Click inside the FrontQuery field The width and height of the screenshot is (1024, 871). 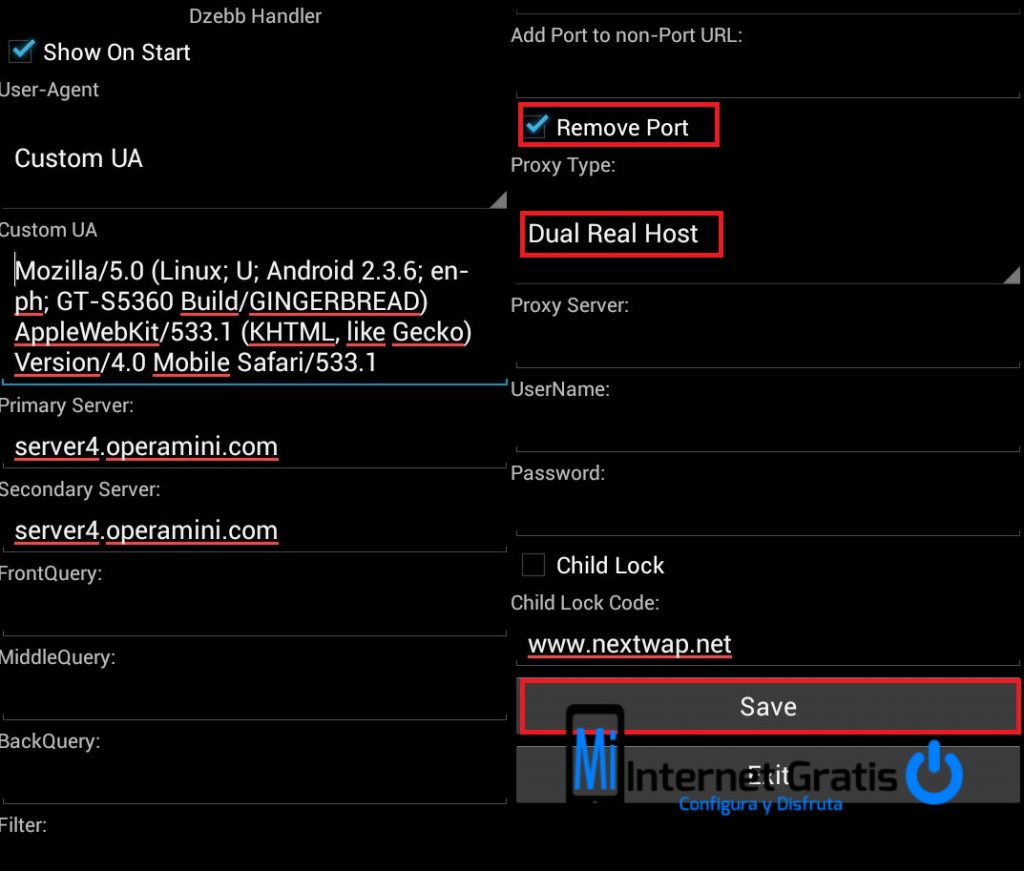tap(250, 610)
